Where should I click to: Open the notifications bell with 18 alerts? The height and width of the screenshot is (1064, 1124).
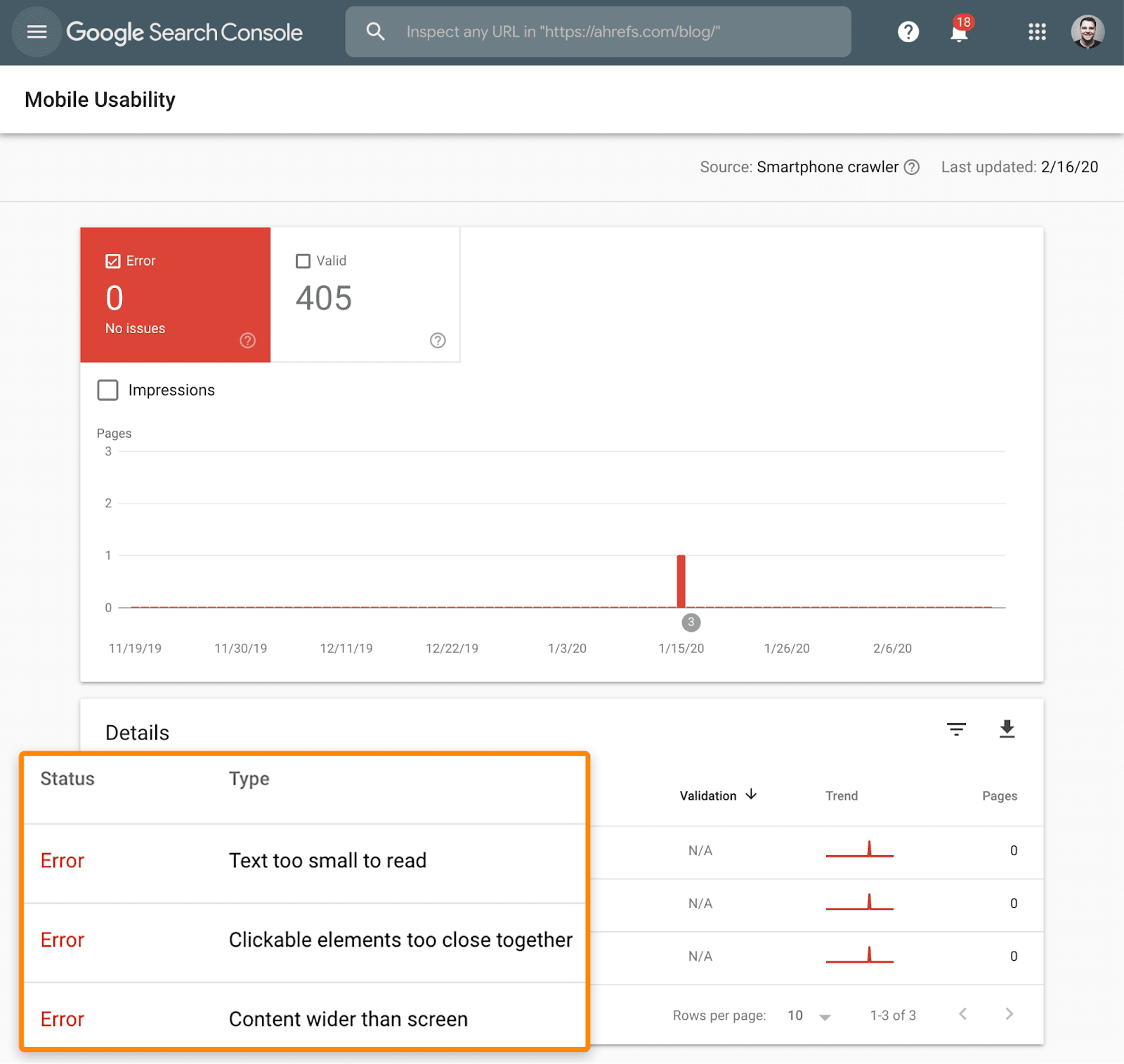(959, 32)
